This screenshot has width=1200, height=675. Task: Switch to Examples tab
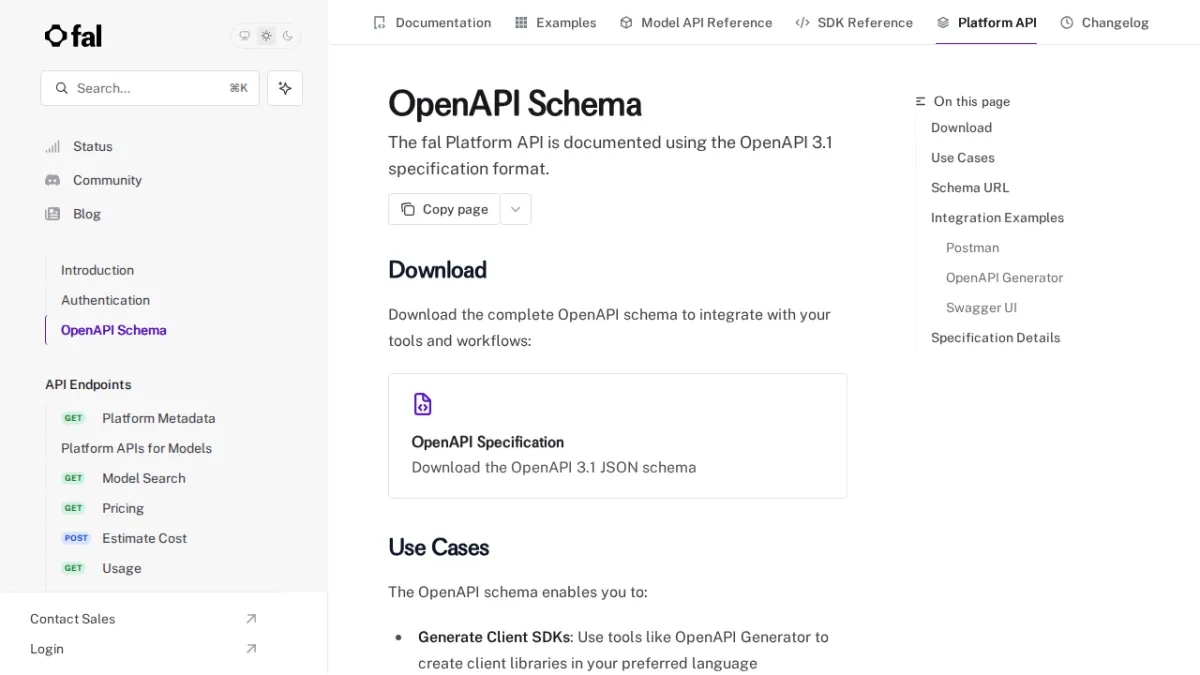[555, 22]
